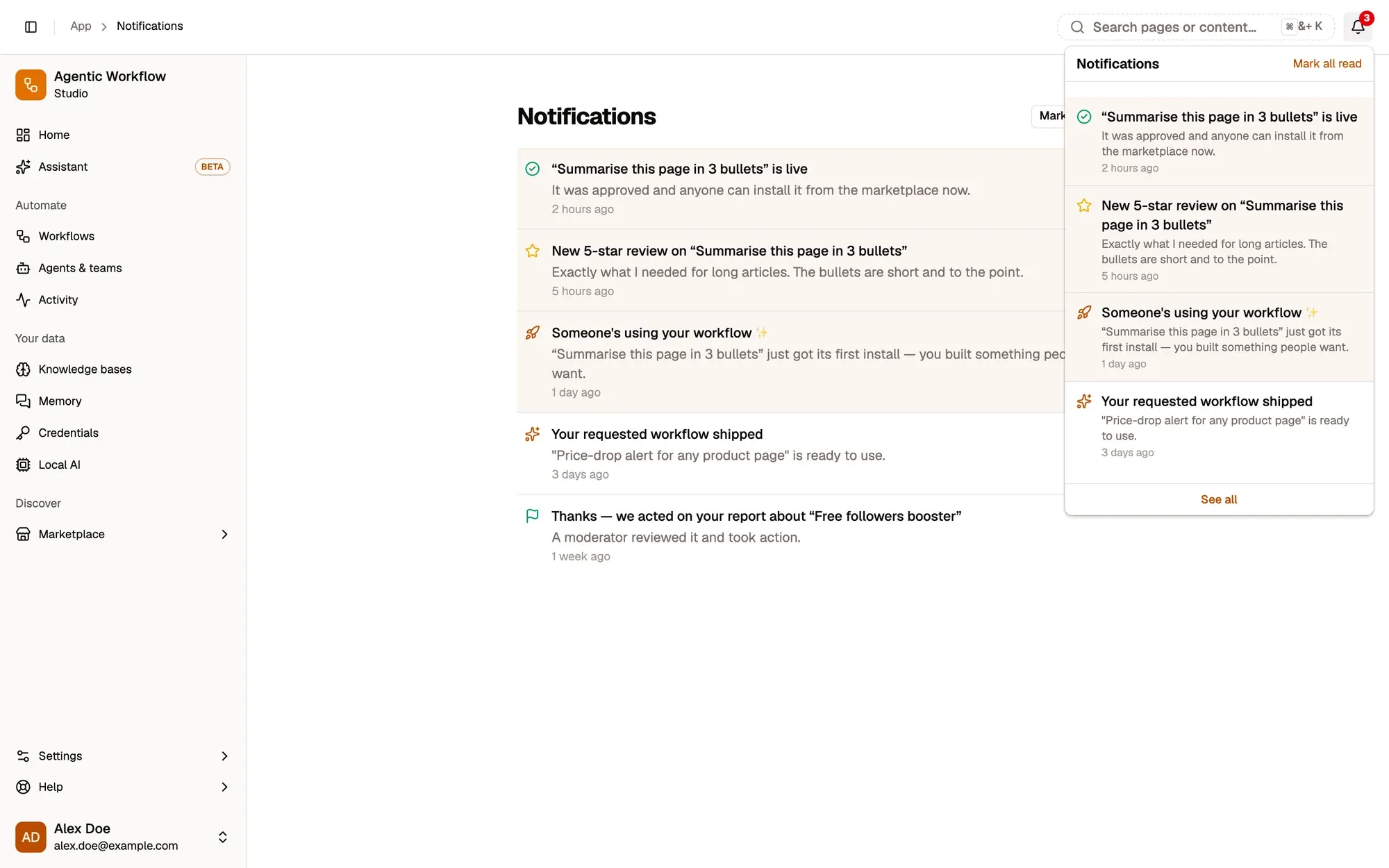Click the Agents & teams robot icon
Viewport: 1389px width, 868px height.
[x=23, y=268]
